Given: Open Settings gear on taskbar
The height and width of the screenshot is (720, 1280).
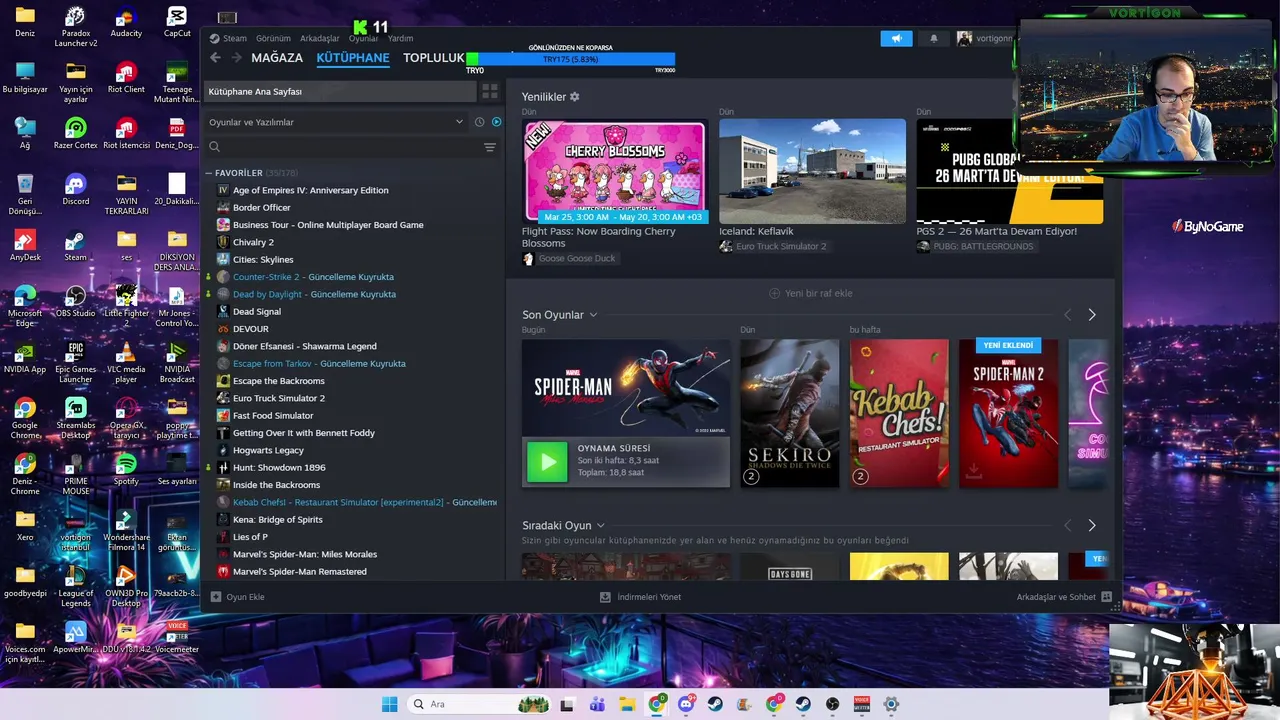Looking at the screenshot, I should [891, 704].
